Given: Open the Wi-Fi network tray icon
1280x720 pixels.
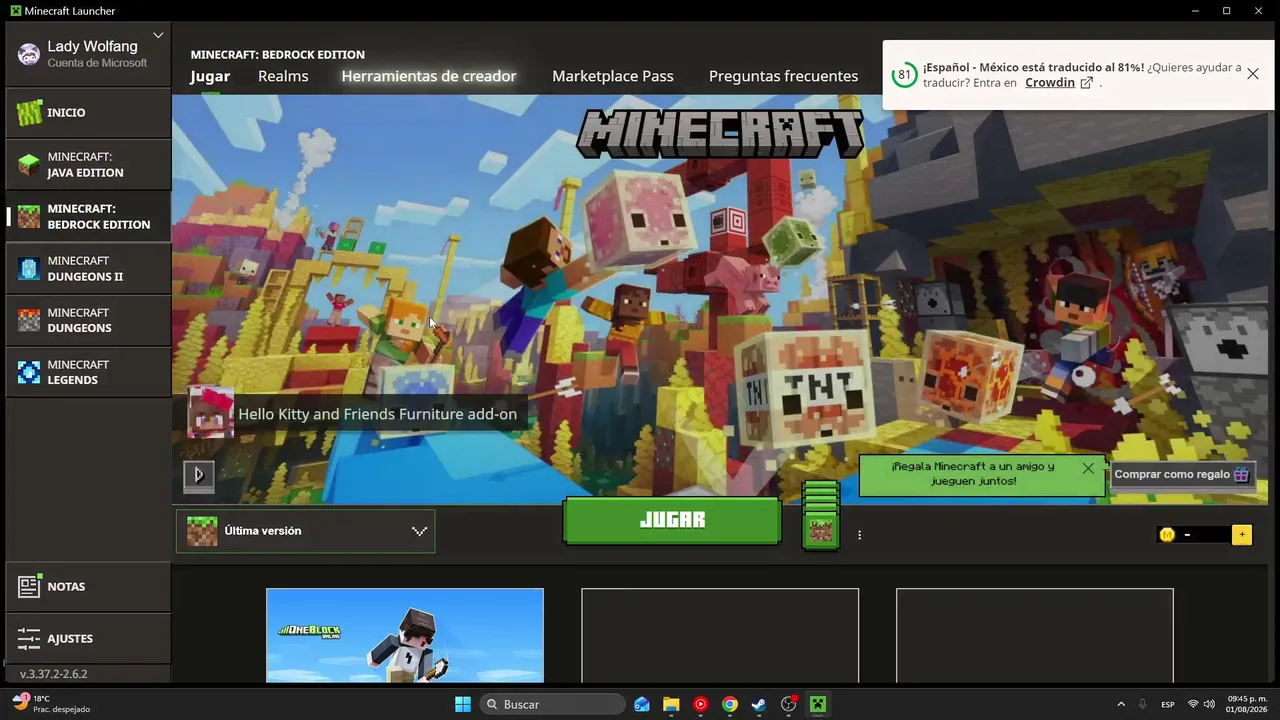Looking at the screenshot, I should click(x=1193, y=704).
